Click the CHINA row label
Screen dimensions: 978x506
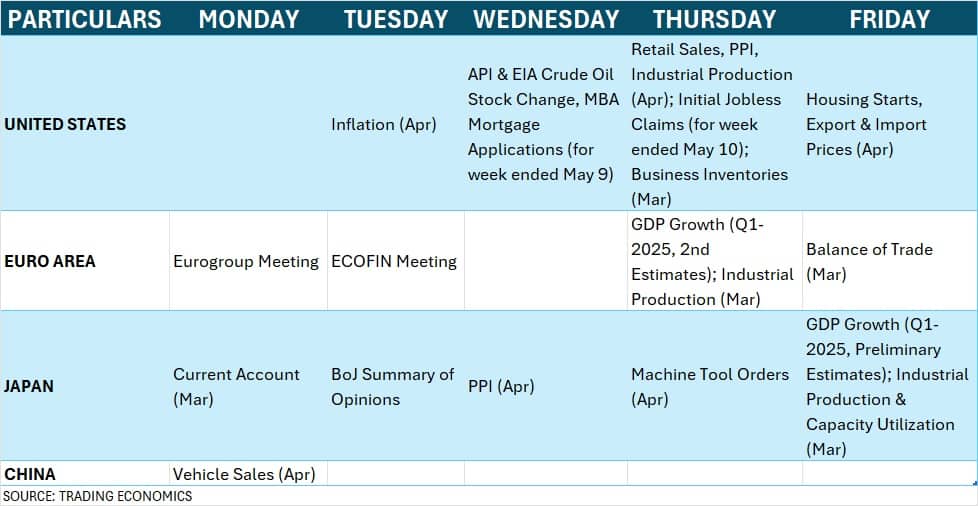click(x=29, y=474)
